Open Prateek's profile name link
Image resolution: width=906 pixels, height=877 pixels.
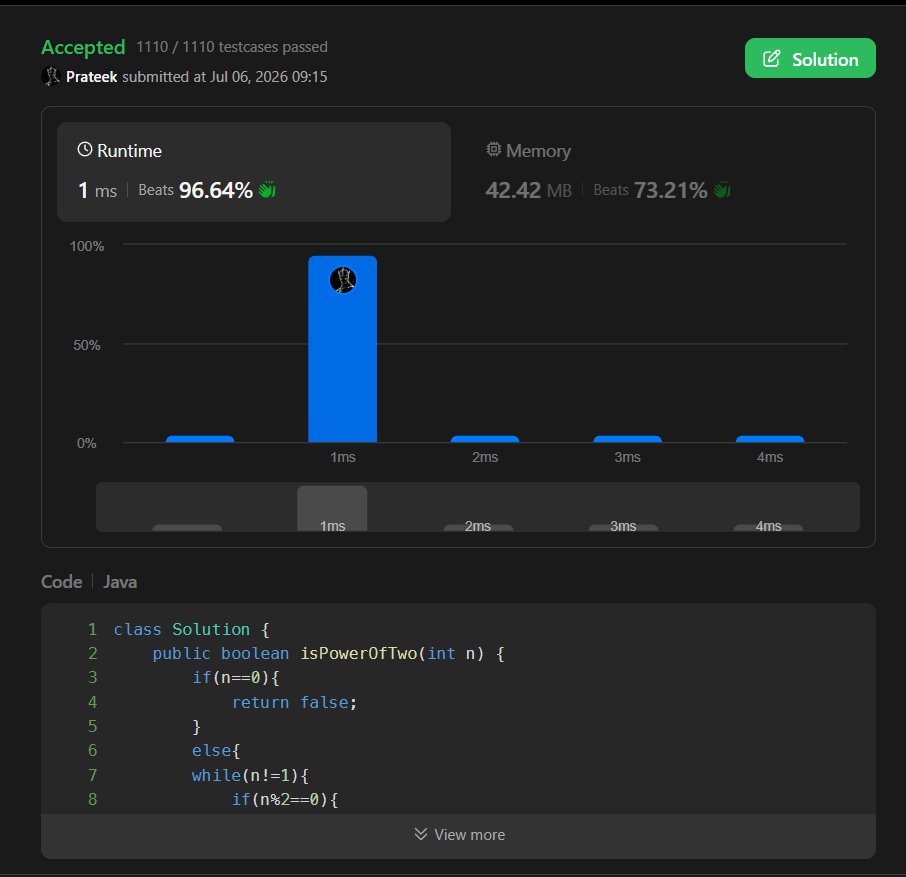tap(91, 77)
